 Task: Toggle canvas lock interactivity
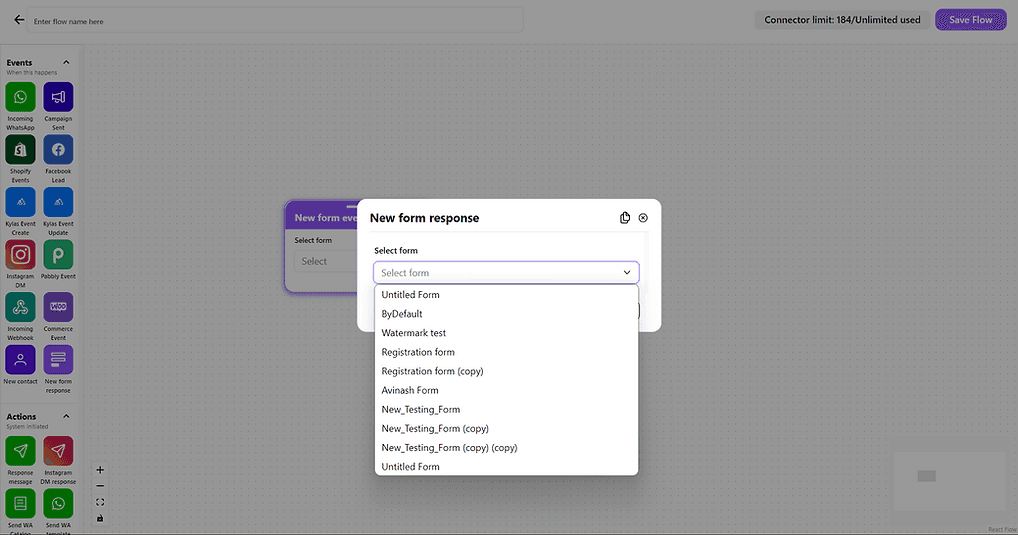100,518
